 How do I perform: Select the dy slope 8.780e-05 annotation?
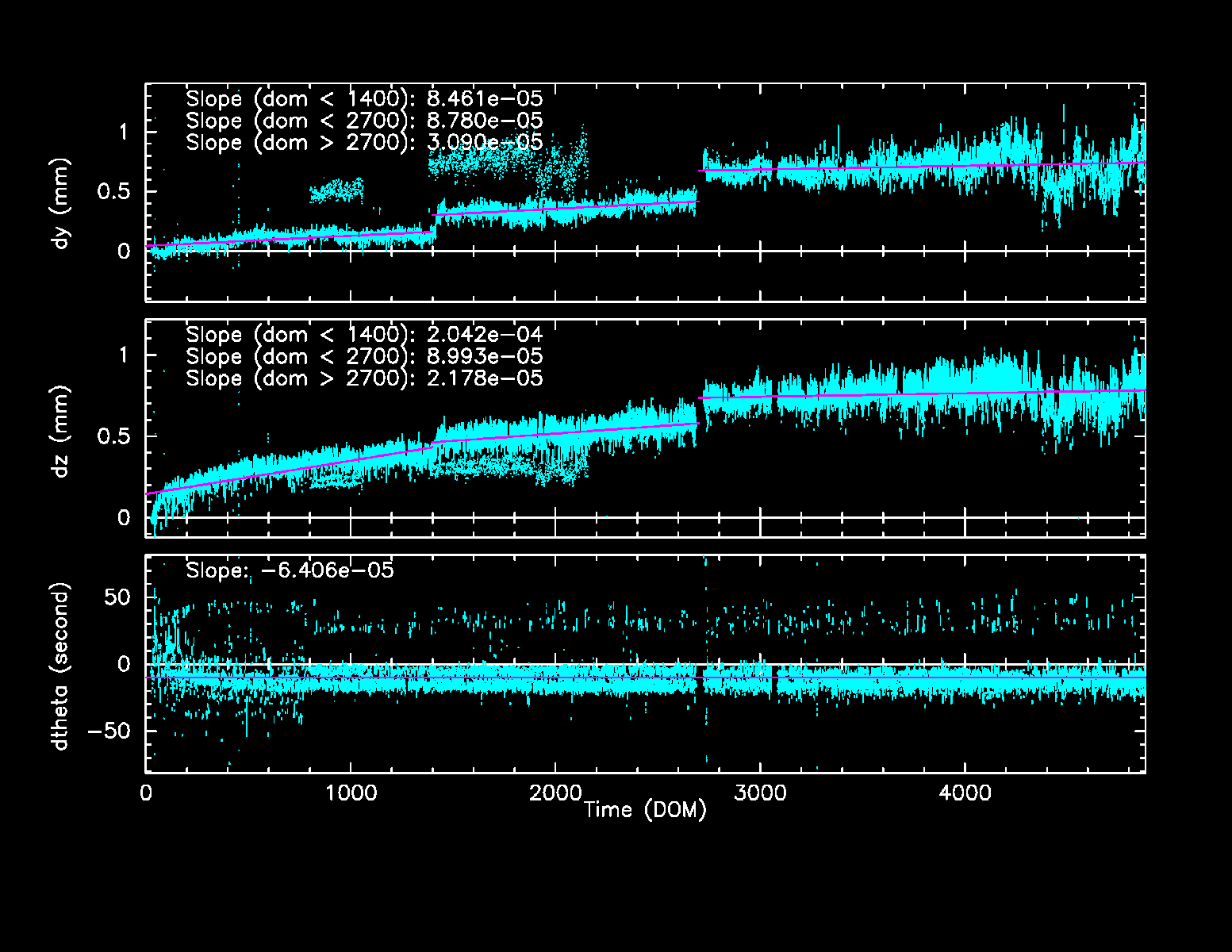coord(364,121)
